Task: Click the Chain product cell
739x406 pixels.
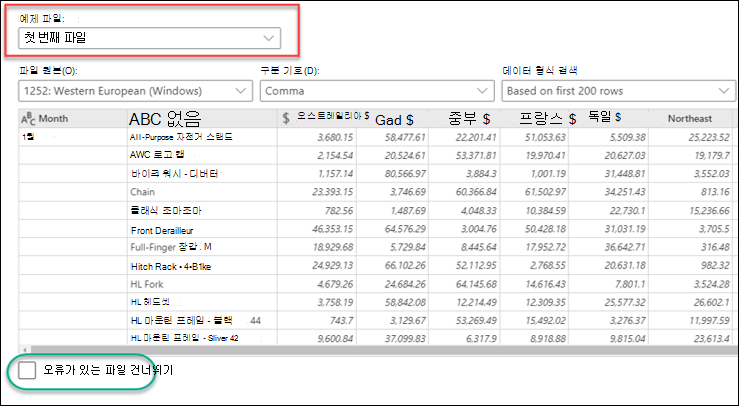Action: (x=202, y=192)
